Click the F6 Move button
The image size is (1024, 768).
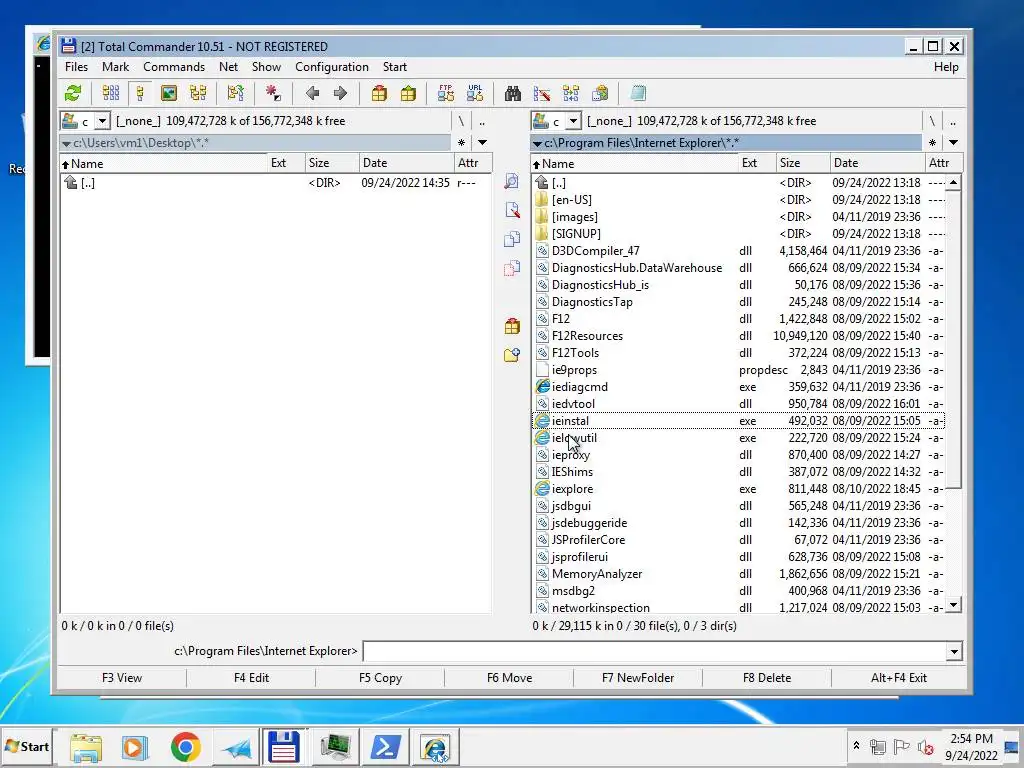[509, 678]
